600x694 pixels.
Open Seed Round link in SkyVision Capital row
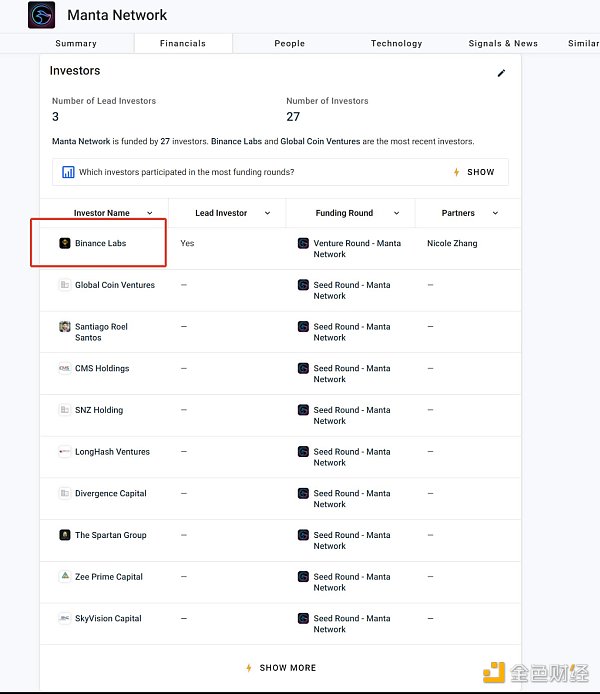coord(352,624)
